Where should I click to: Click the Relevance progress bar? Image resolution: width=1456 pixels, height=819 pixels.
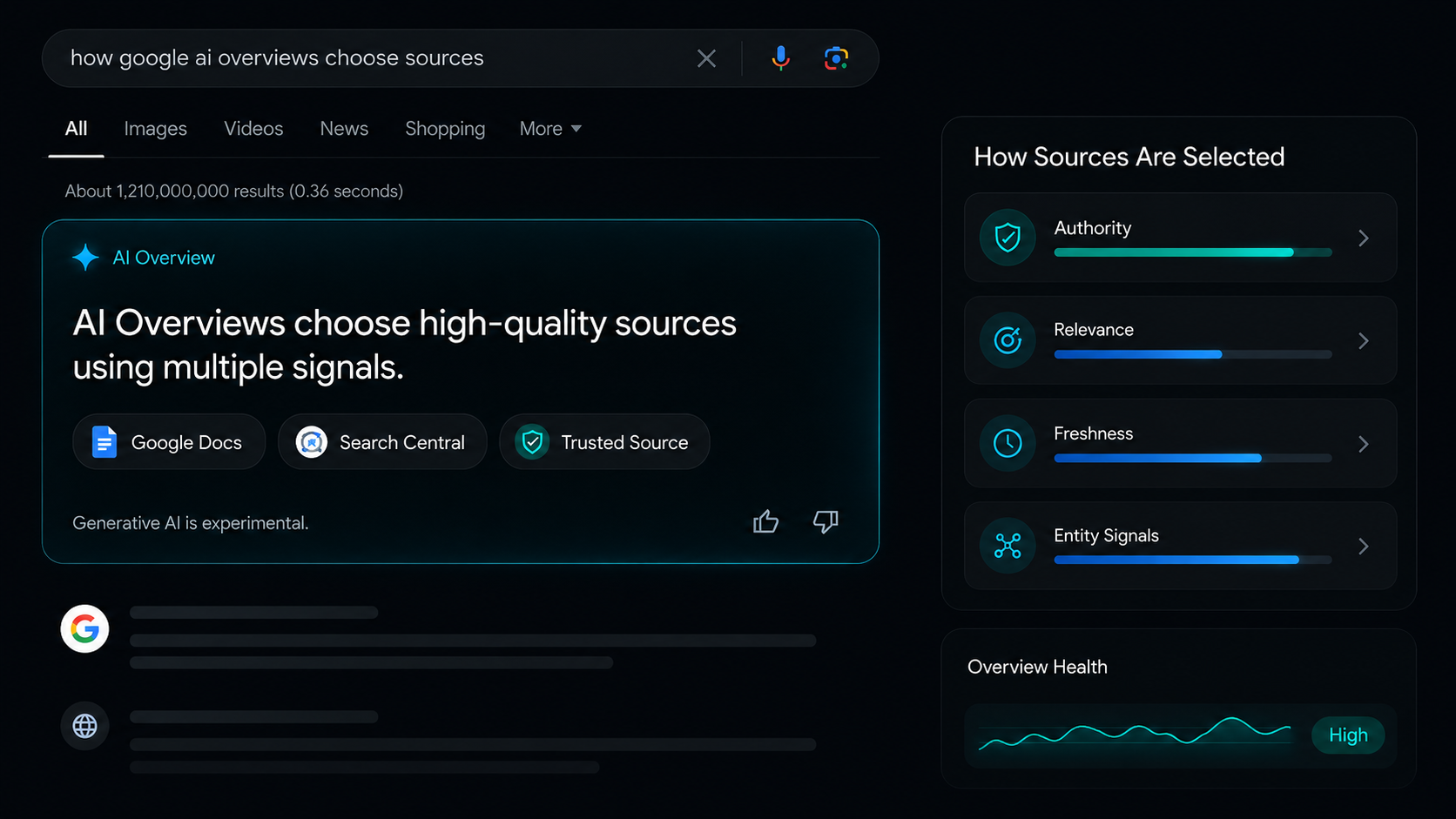(x=1193, y=354)
